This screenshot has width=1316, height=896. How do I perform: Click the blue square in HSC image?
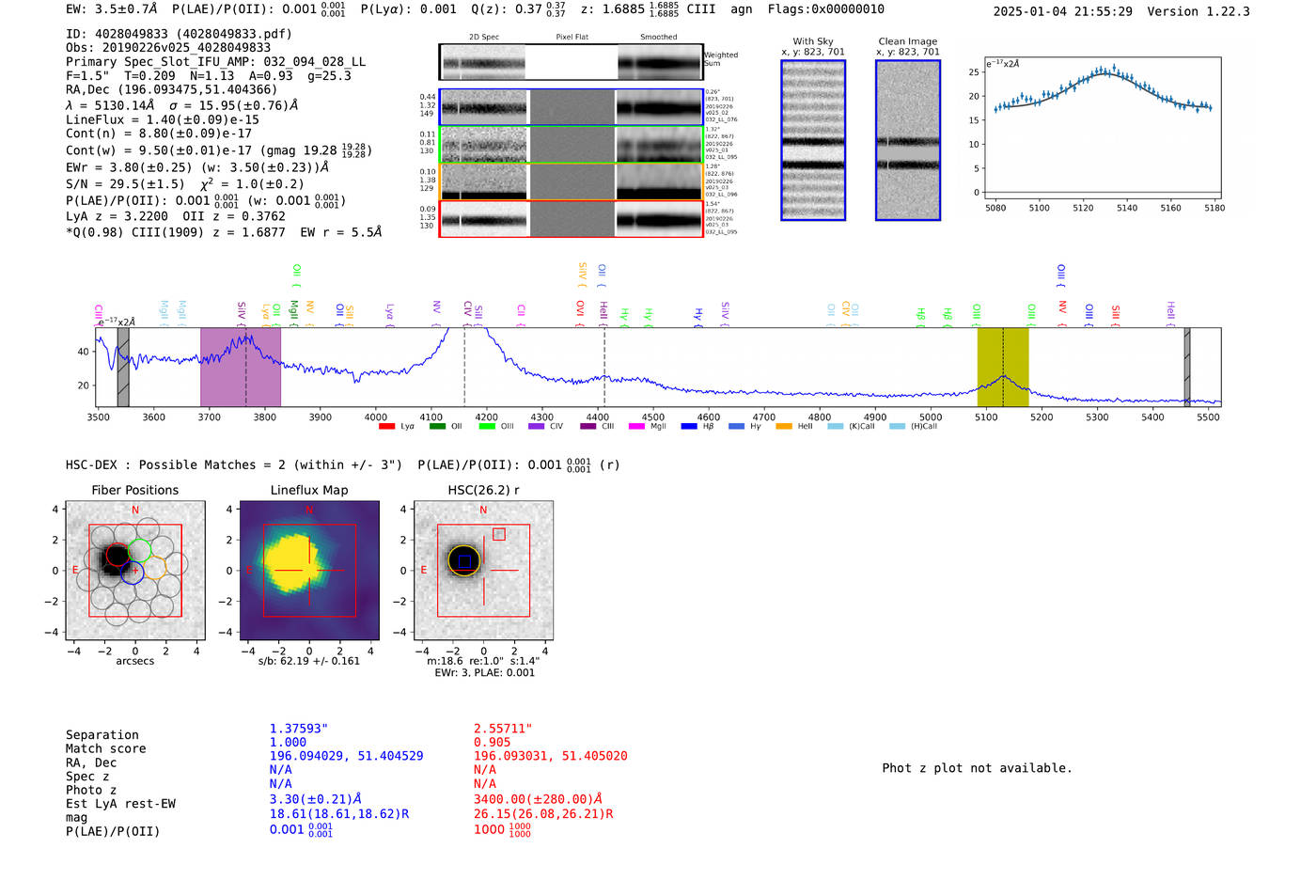[464, 561]
